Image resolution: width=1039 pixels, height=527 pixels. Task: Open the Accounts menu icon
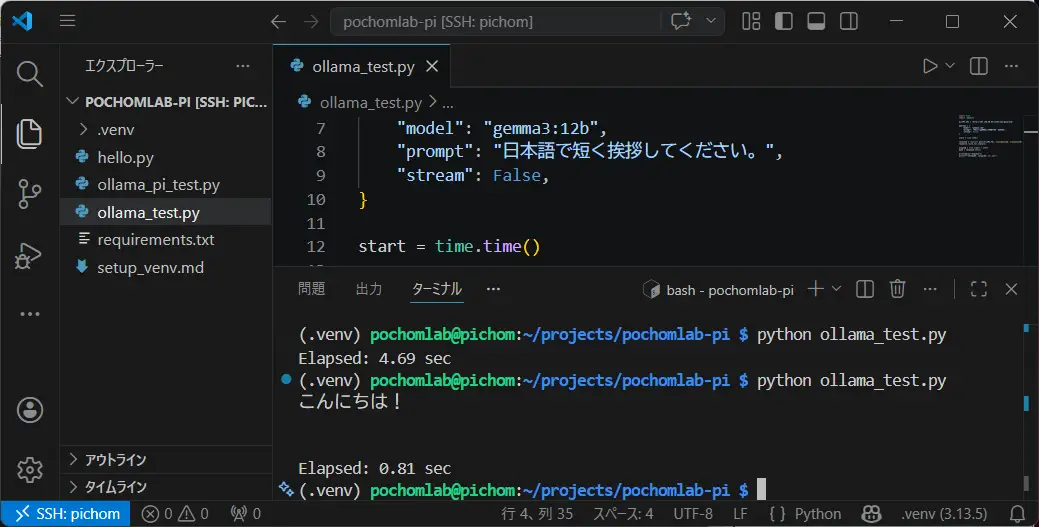coord(30,410)
